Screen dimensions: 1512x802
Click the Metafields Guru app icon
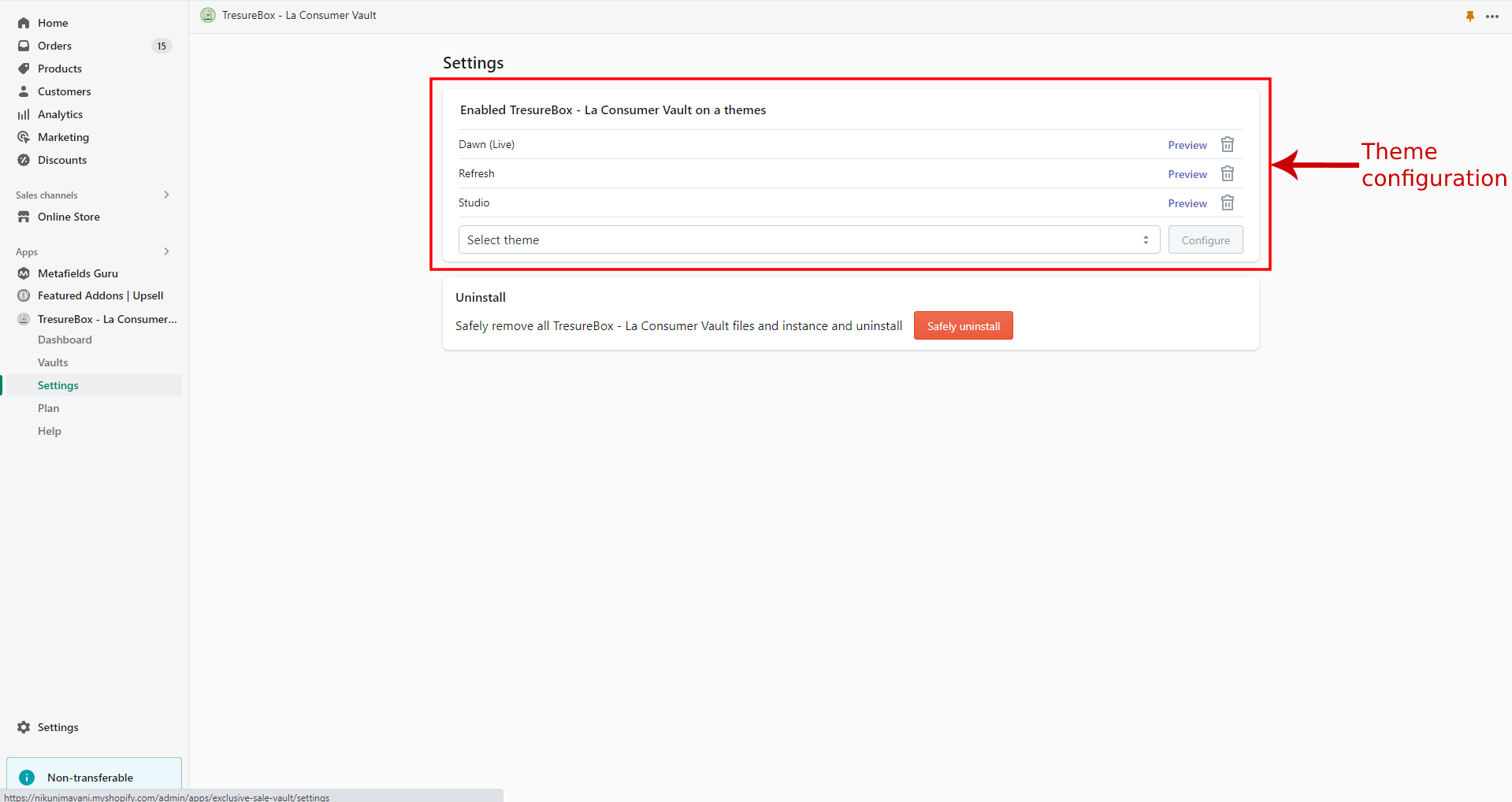pyautogui.click(x=24, y=273)
